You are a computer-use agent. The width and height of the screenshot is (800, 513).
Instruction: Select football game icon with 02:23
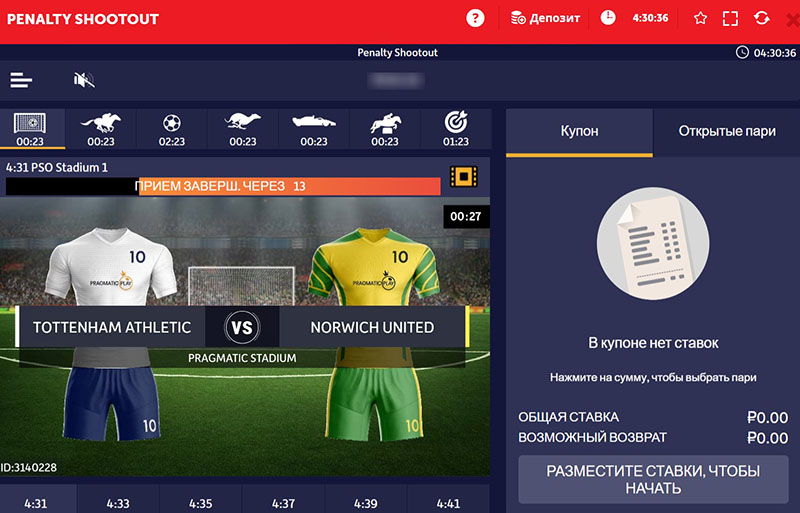click(171, 130)
